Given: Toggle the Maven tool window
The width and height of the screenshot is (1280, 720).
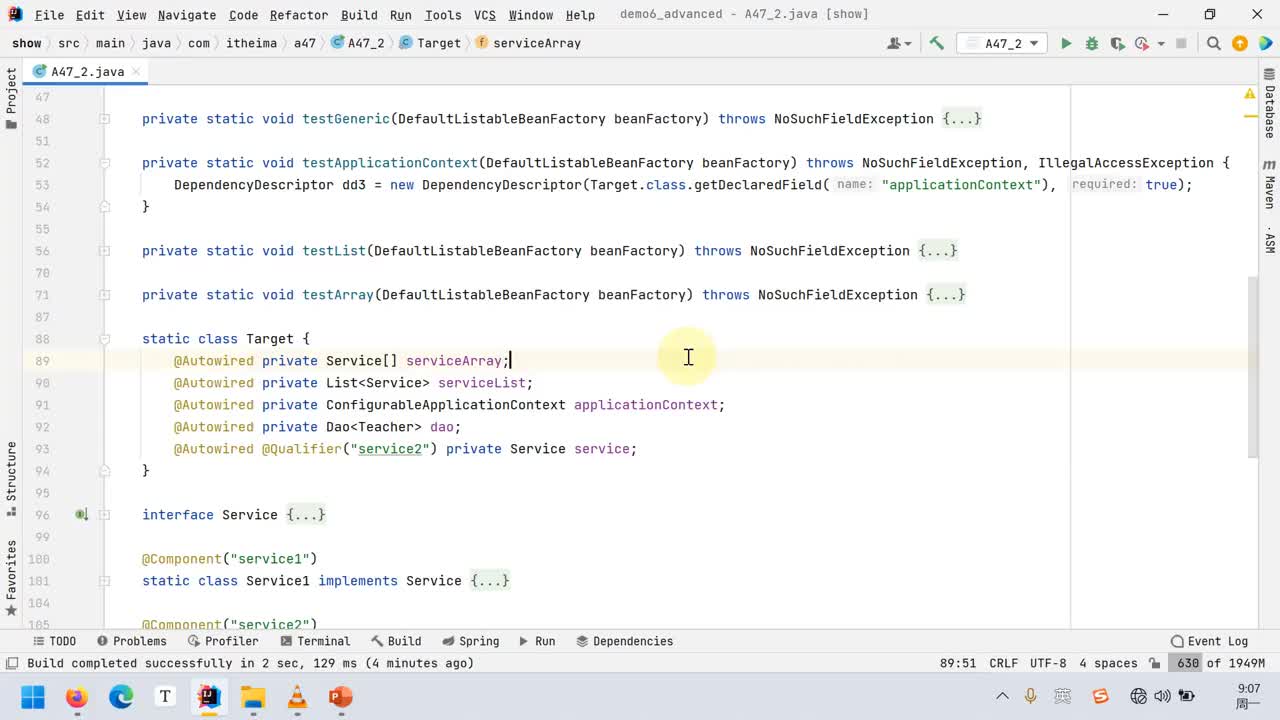Looking at the screenshot, I should [1269, 183].
